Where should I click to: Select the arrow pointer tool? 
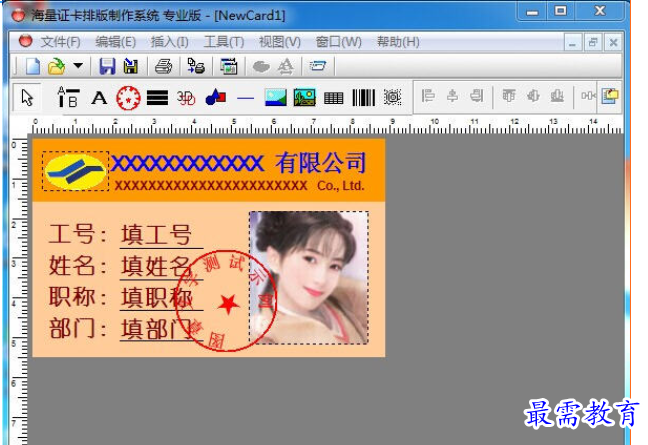pyautogui.click(x=27, y=98)
